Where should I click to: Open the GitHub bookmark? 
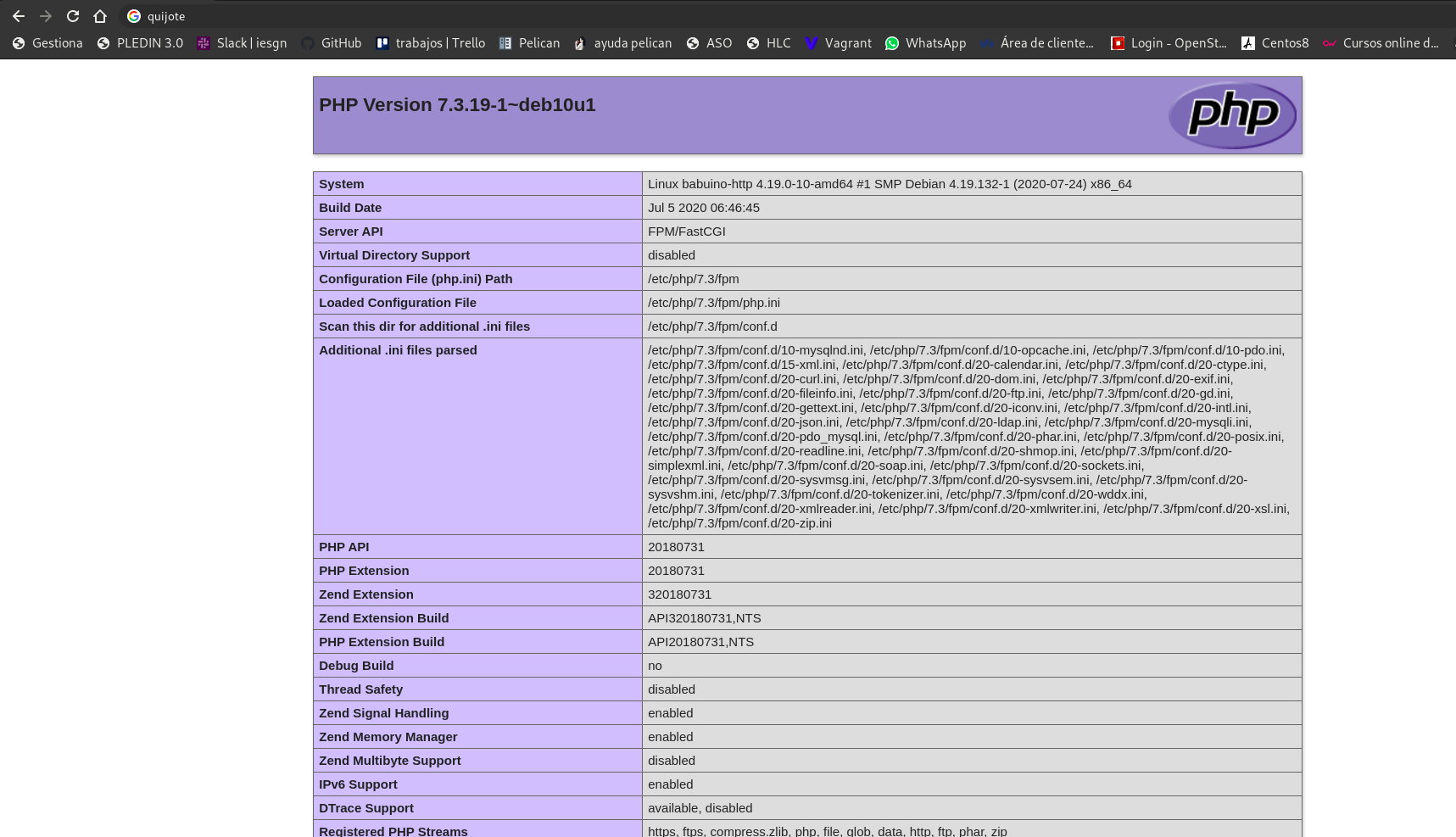(x=331, y=43)
